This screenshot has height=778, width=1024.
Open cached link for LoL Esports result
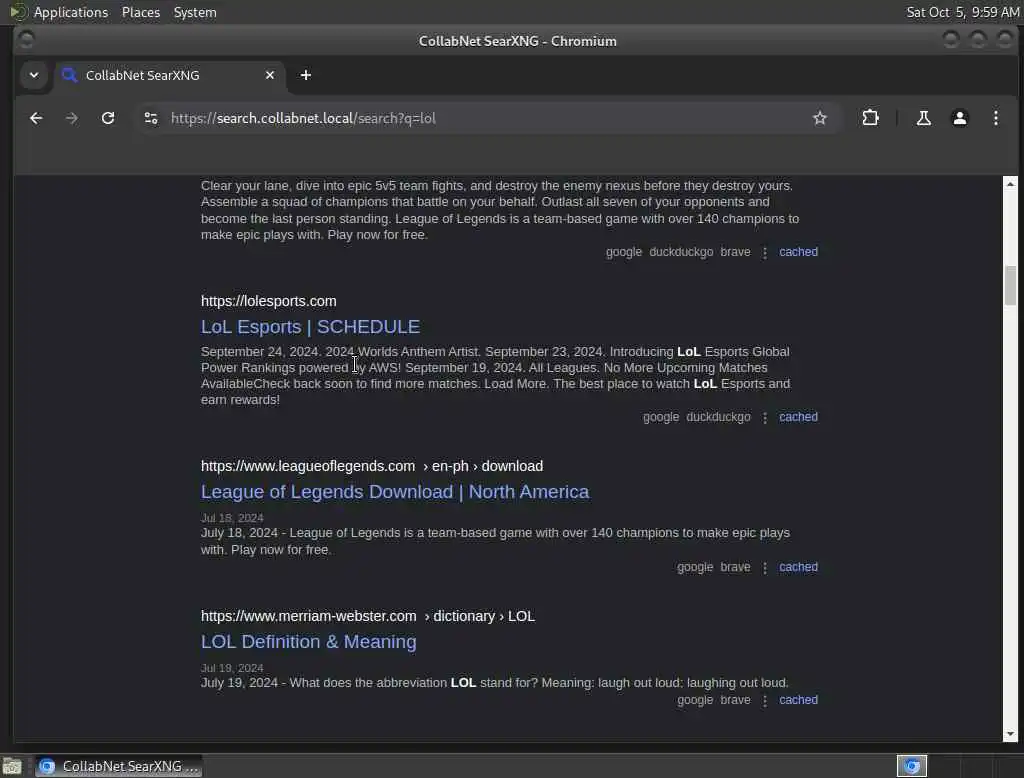[x=798, y=417]
